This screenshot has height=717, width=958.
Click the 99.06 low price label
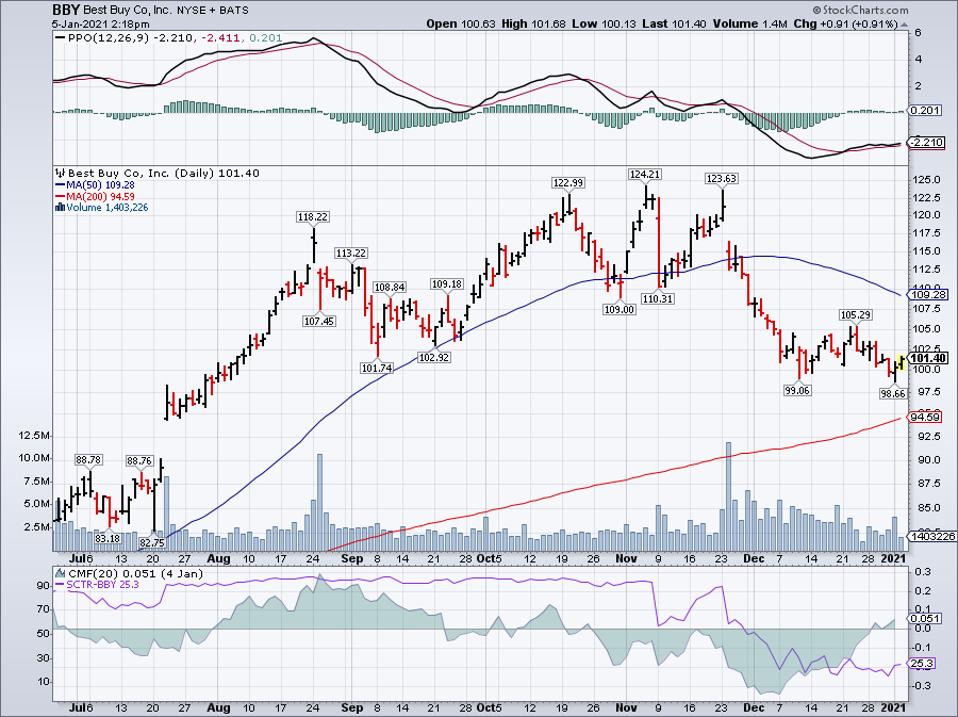798,390
